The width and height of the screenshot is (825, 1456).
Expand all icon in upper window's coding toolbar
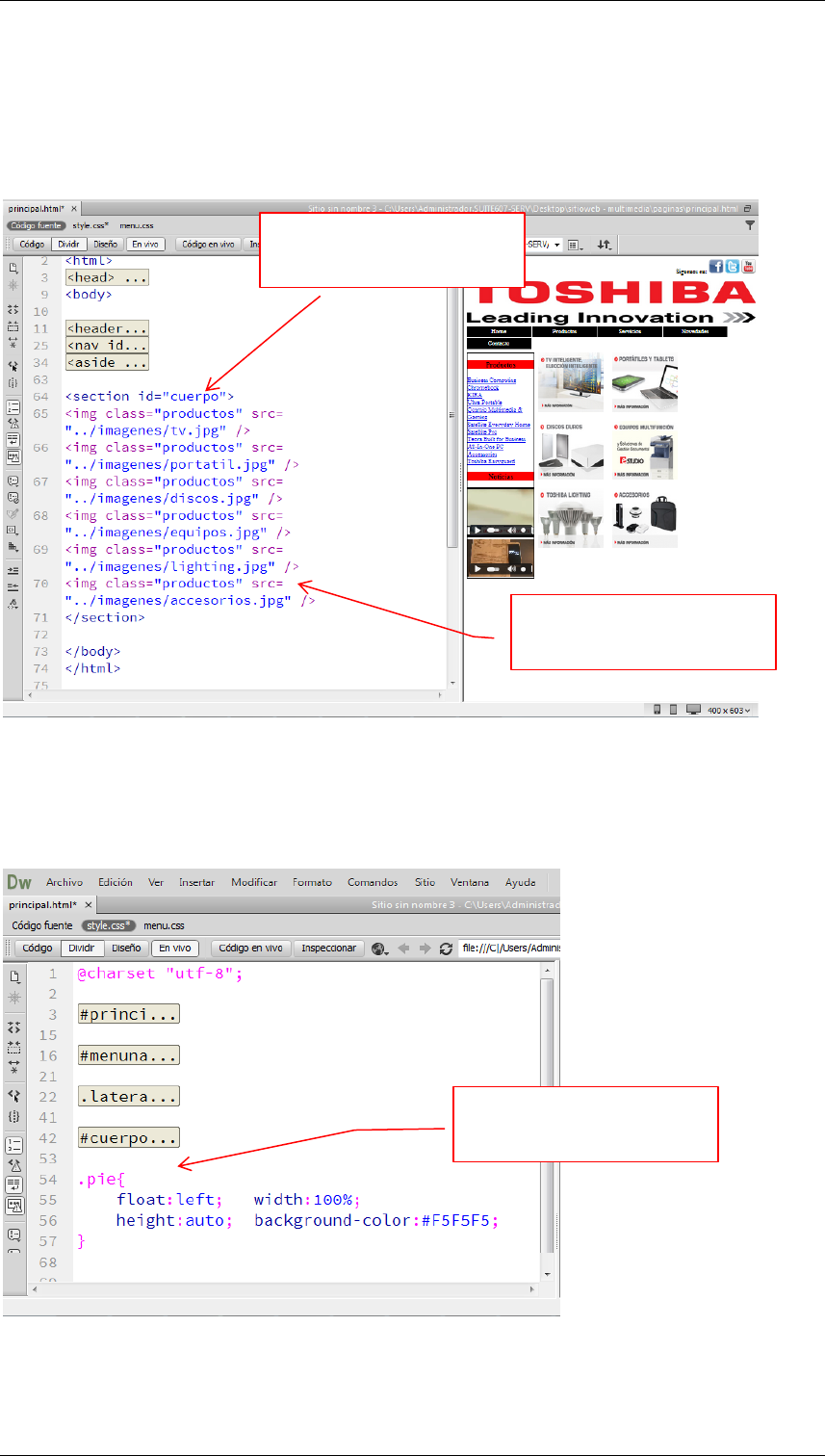(x=13, y=344)
